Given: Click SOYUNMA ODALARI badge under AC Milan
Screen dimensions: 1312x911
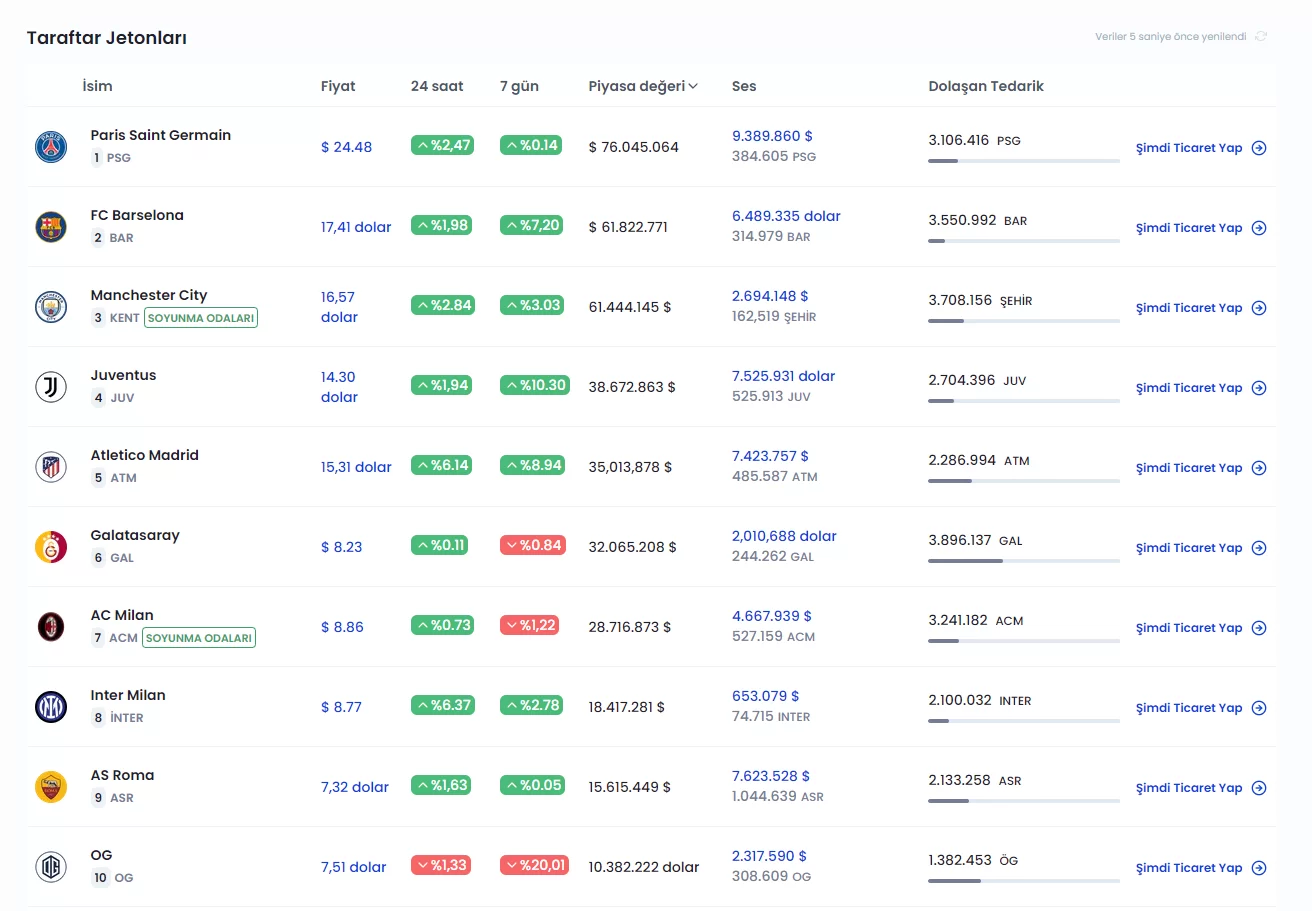Looking at the screenshot, I should [x=199, y=638].
